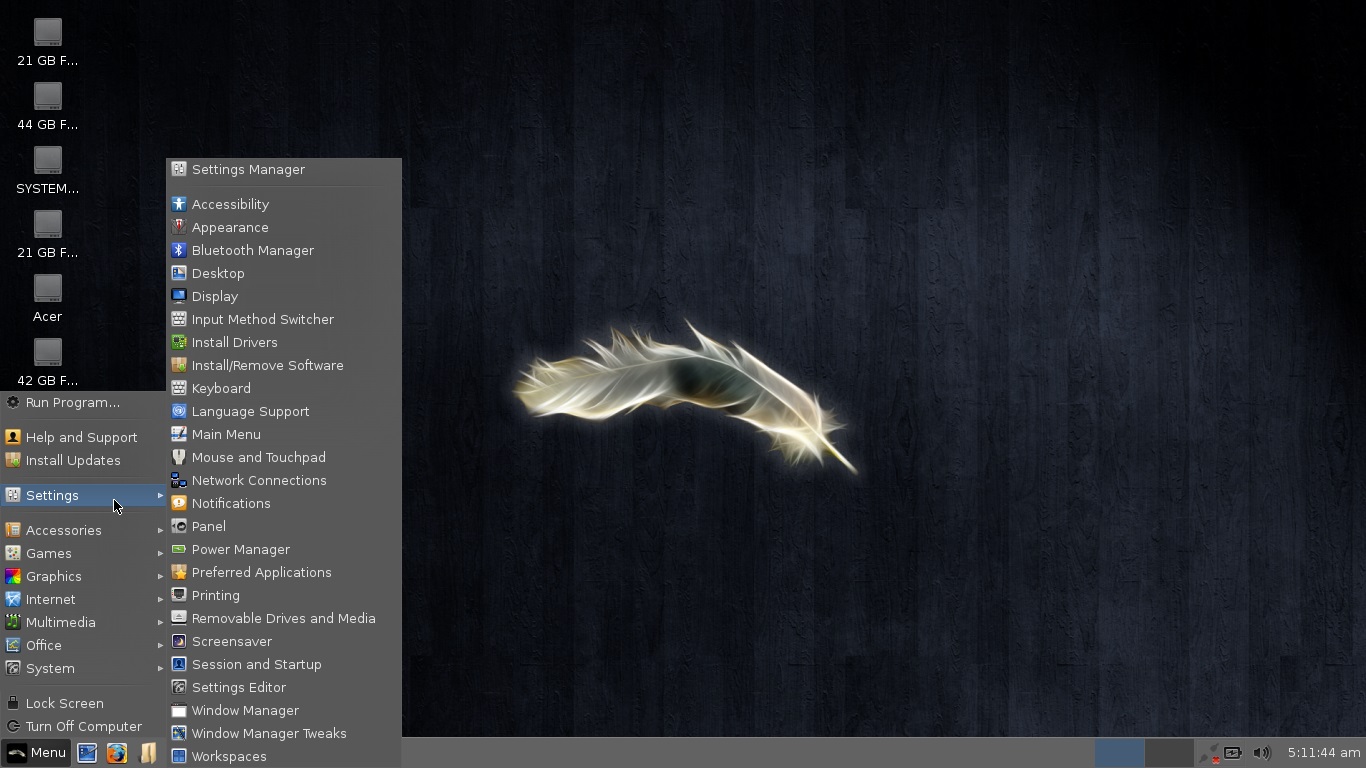
Task: Click the Lock Screen padlock icon
Action: [13, 703]
